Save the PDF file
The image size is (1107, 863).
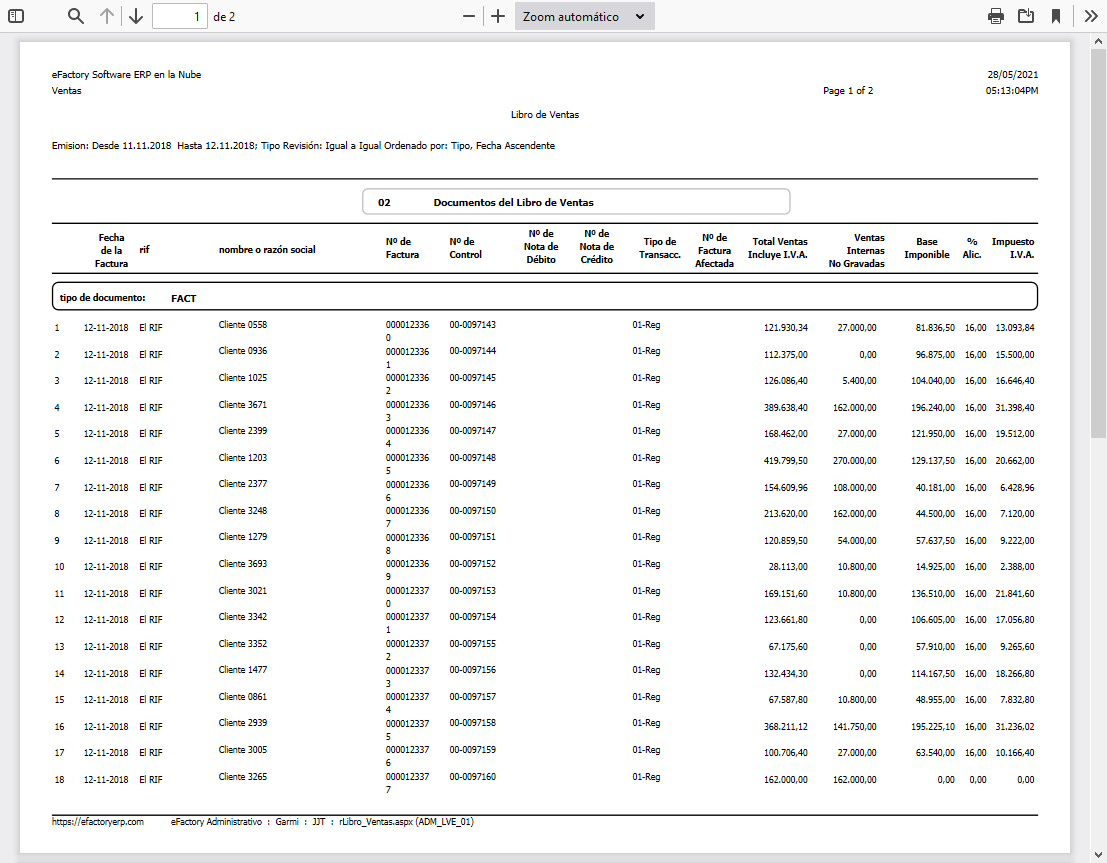point(1026,16)
